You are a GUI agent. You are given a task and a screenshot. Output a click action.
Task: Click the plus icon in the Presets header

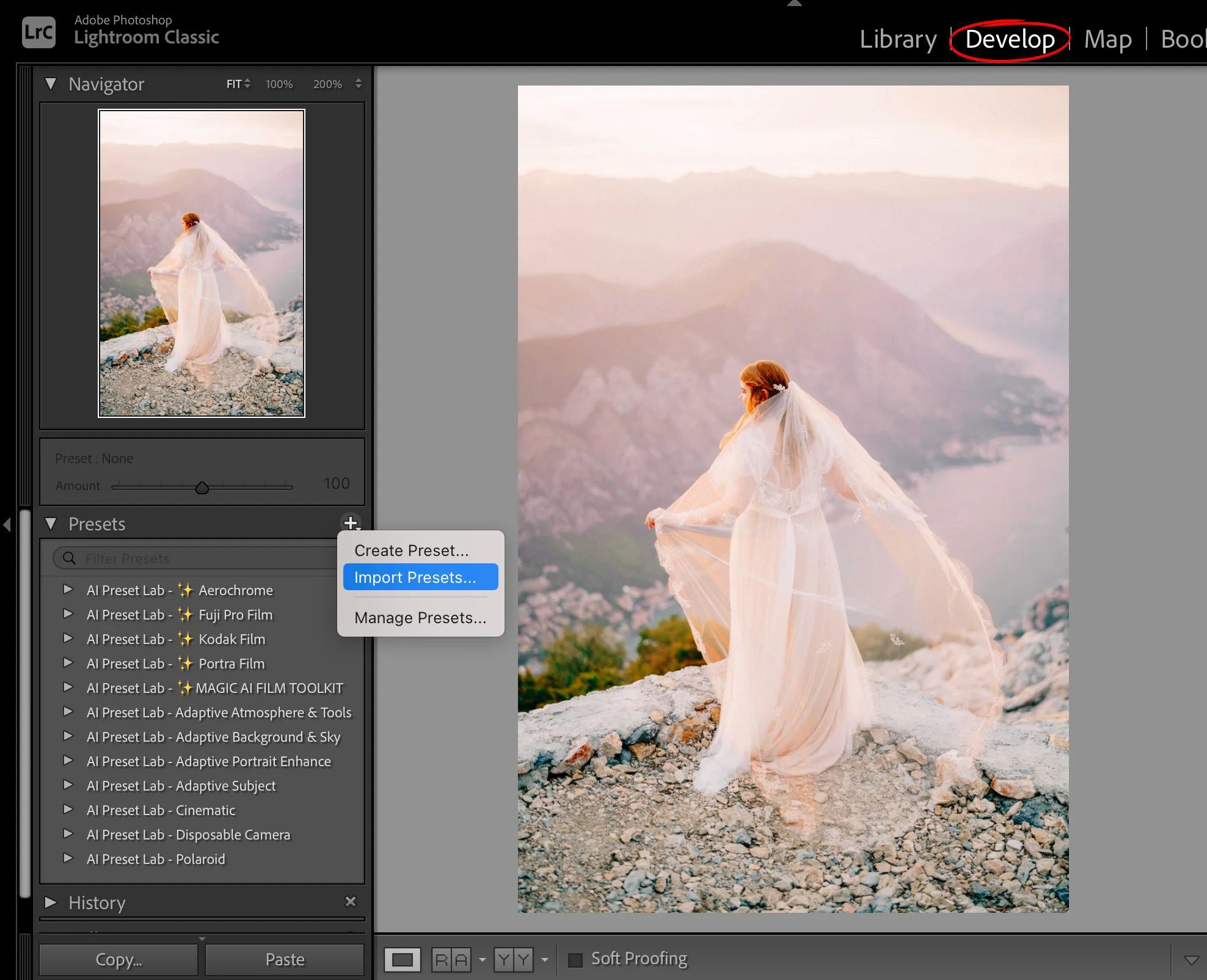tap(351, 523)
